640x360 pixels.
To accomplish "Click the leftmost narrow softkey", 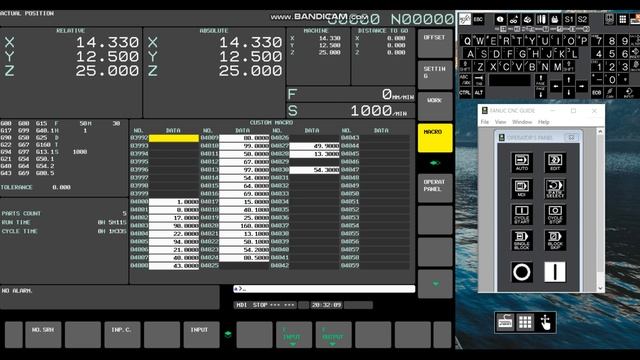I will pos(13,335).
